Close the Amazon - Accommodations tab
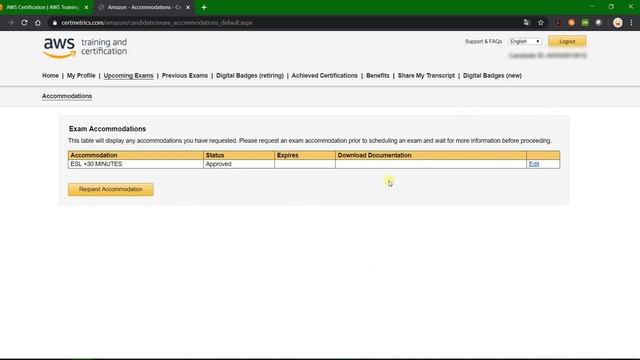 point(188,7)
